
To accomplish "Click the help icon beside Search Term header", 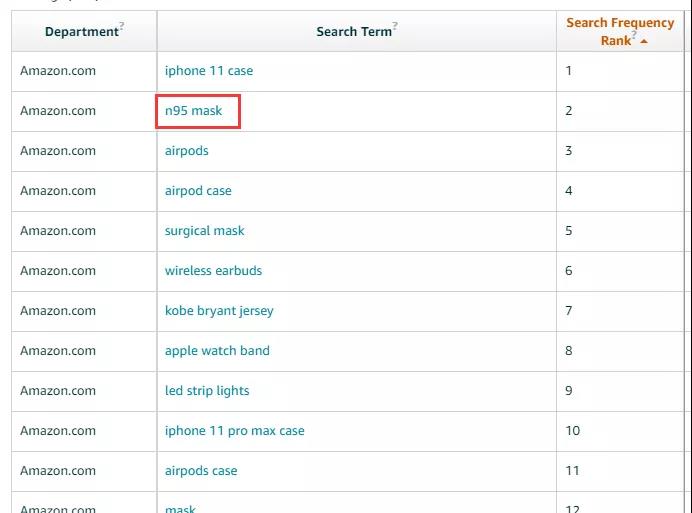I will 395,26.
